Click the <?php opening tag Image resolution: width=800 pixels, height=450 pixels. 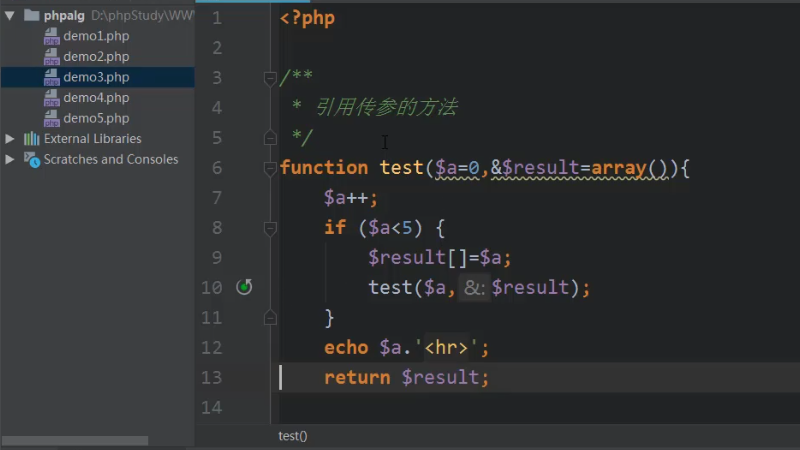(307, 18)
